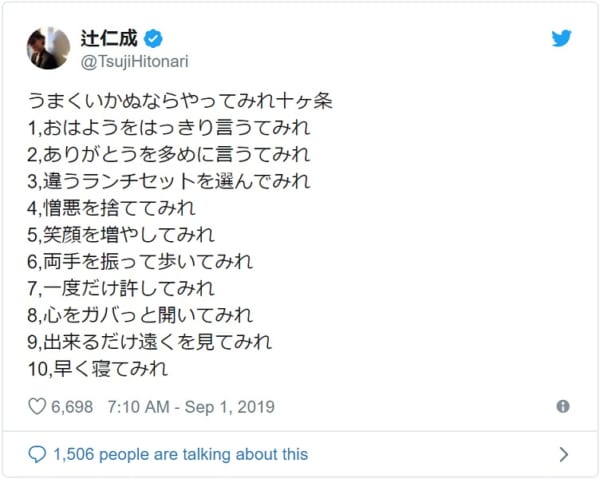The image size is (600, 479).
Task: Open 辻仁成's profile picture
Action: click(x=48, y=48)
